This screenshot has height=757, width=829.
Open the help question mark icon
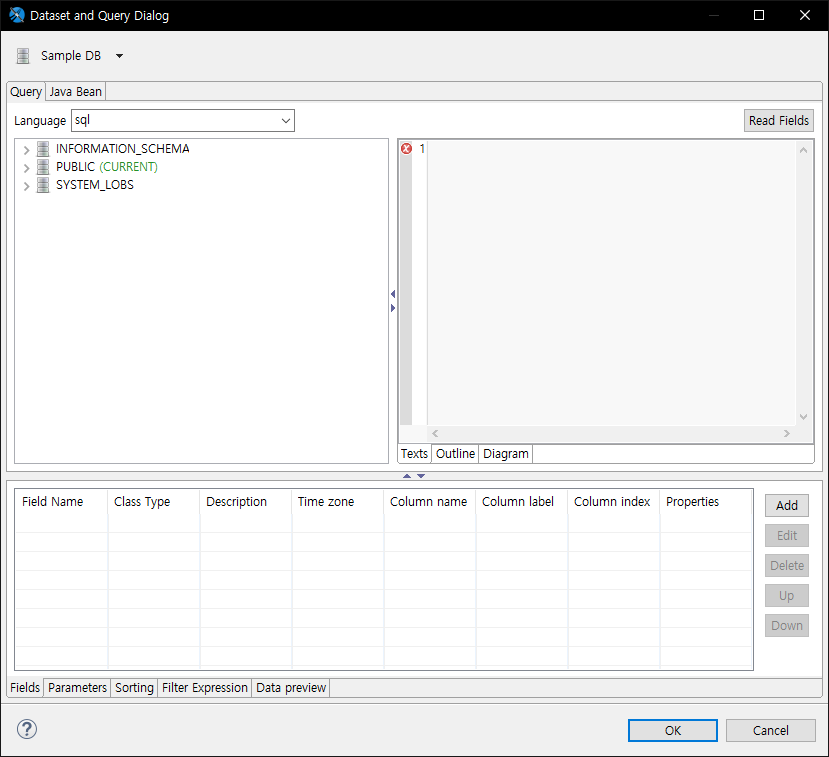point(26,729)
